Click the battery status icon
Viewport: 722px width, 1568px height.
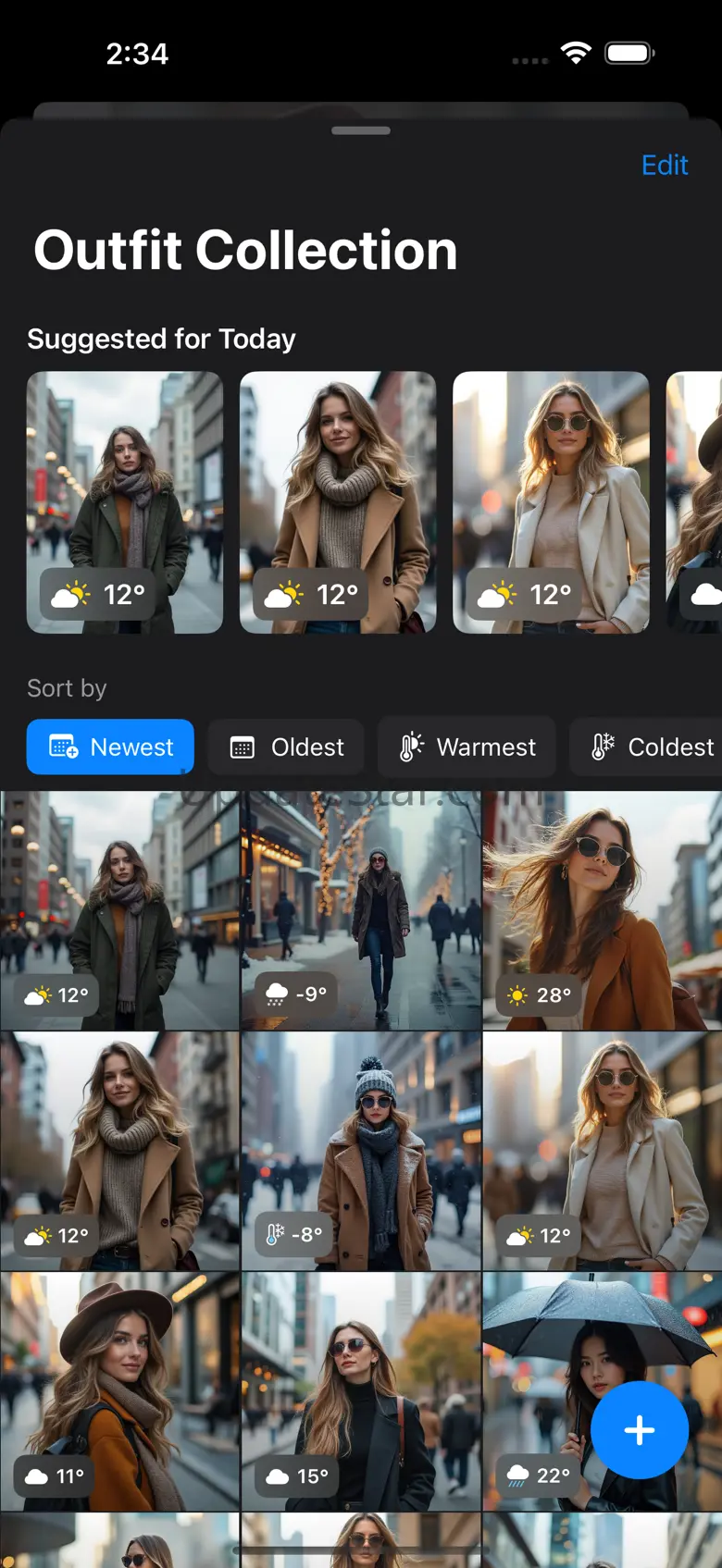point(629,54)
